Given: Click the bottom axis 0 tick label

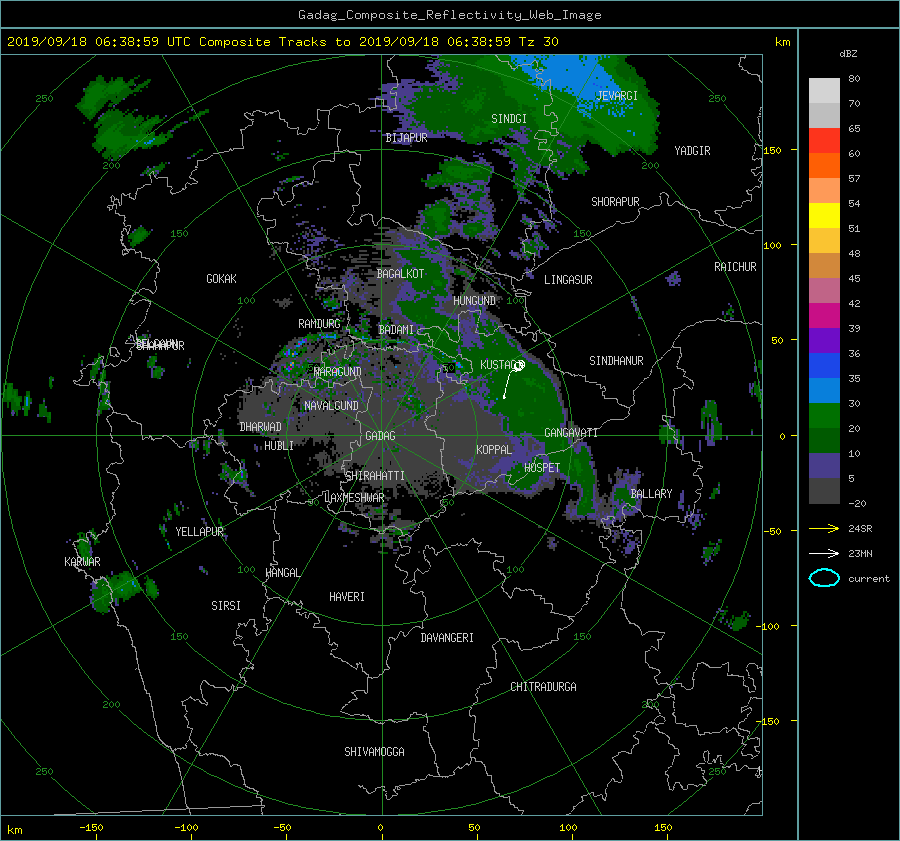Looking at the screenshot, I should pos(380,828).
